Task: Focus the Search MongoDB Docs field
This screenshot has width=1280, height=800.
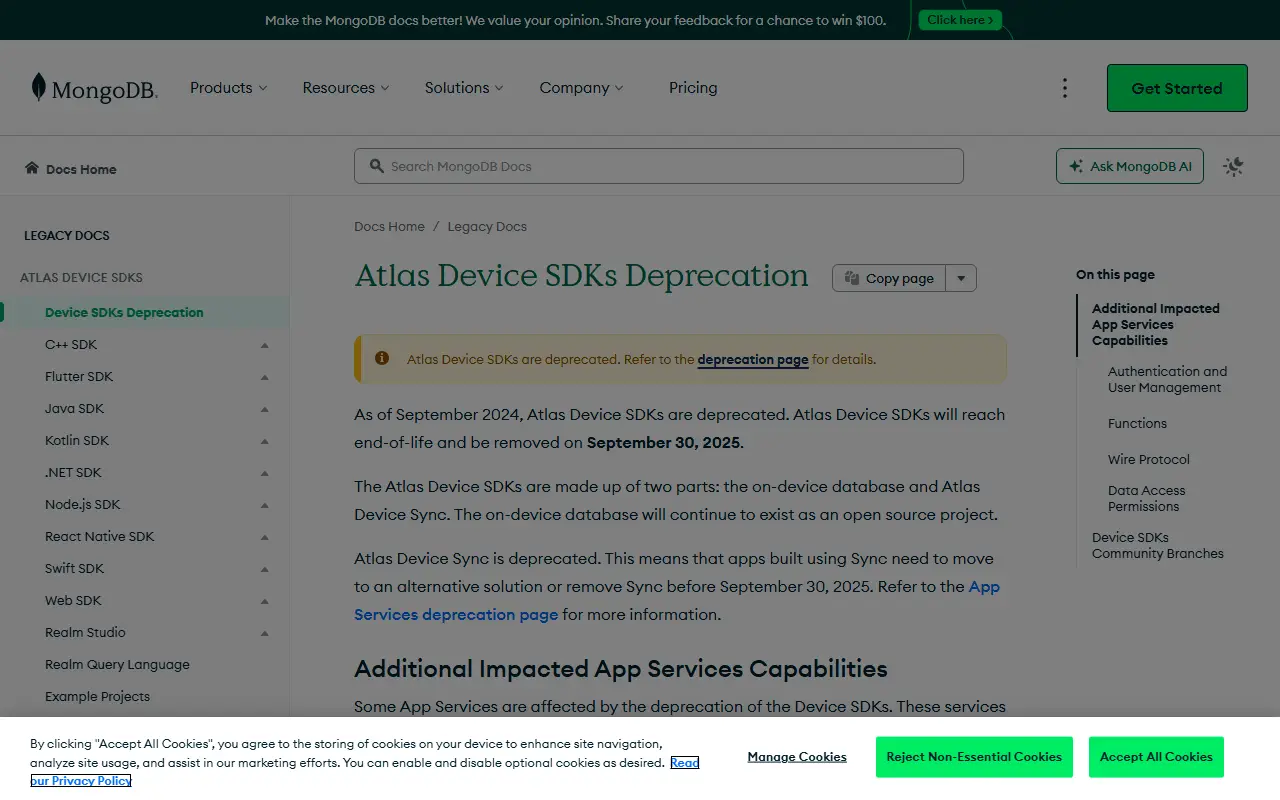Action: coord(659,166)
